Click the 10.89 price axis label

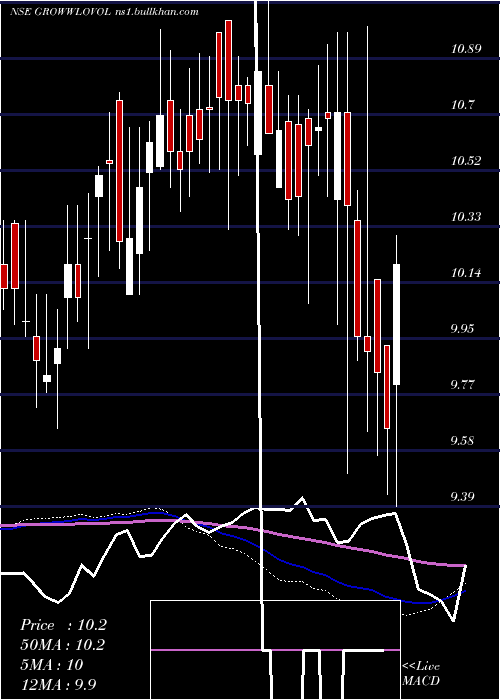pyautogui.click(x=466, y=49)
